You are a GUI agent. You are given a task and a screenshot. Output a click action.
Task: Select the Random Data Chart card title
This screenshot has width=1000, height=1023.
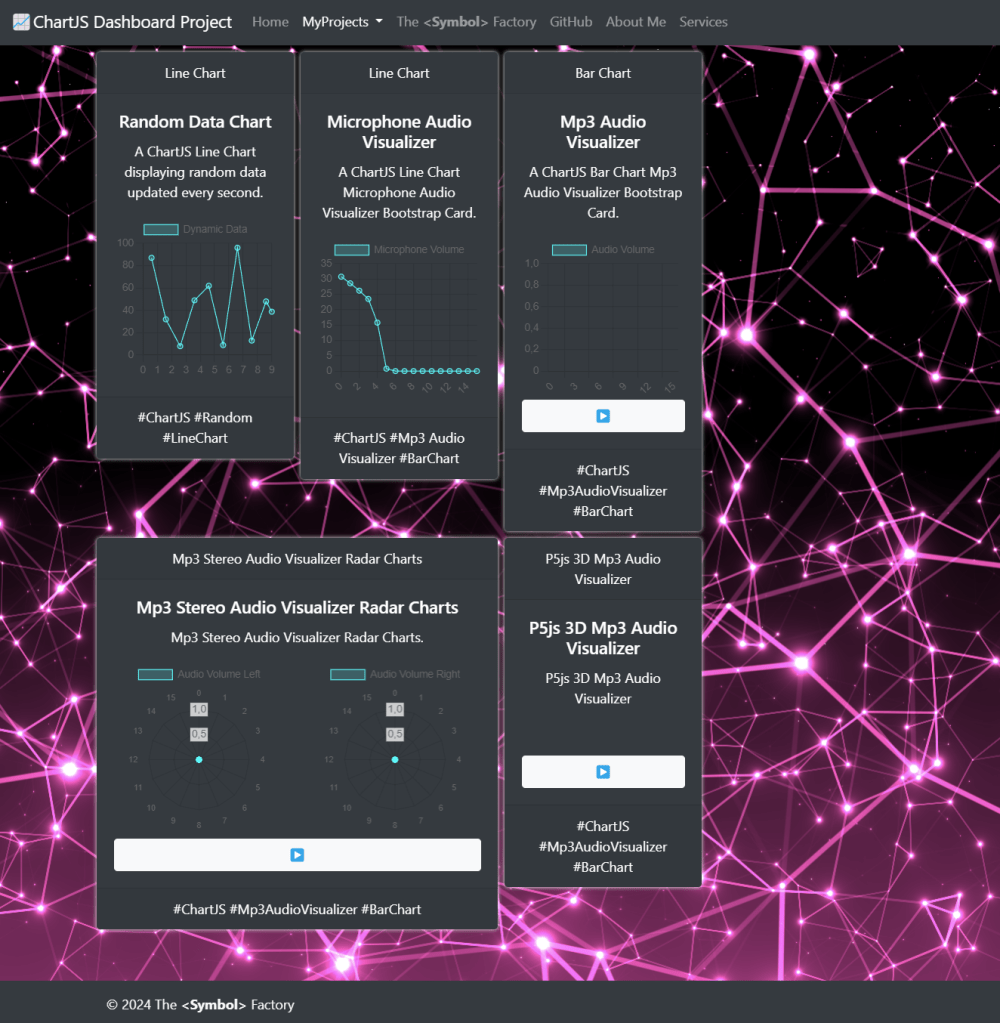point(195,122)
